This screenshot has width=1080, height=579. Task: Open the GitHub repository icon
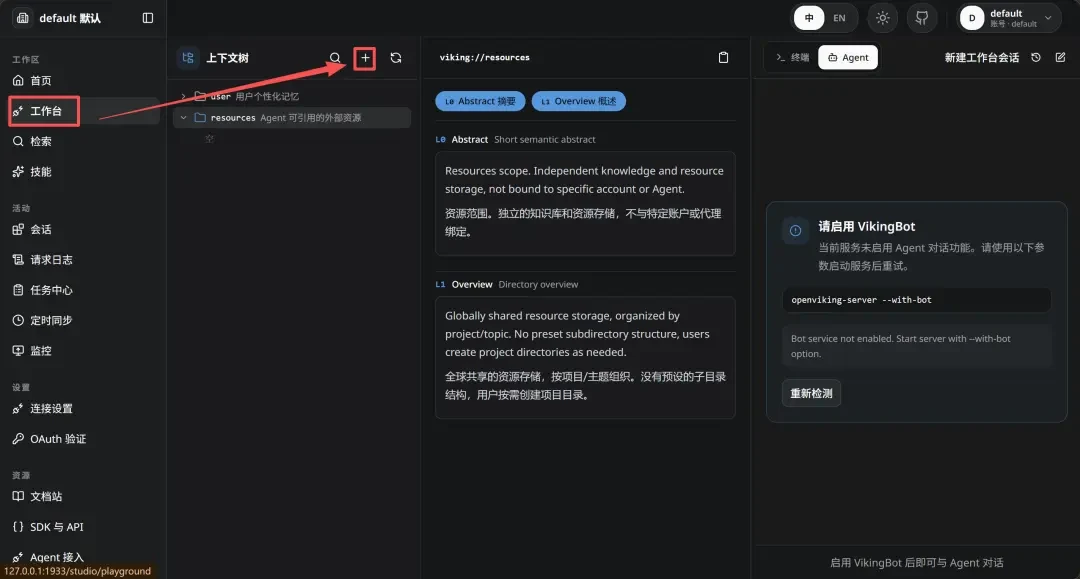[922, 18]
